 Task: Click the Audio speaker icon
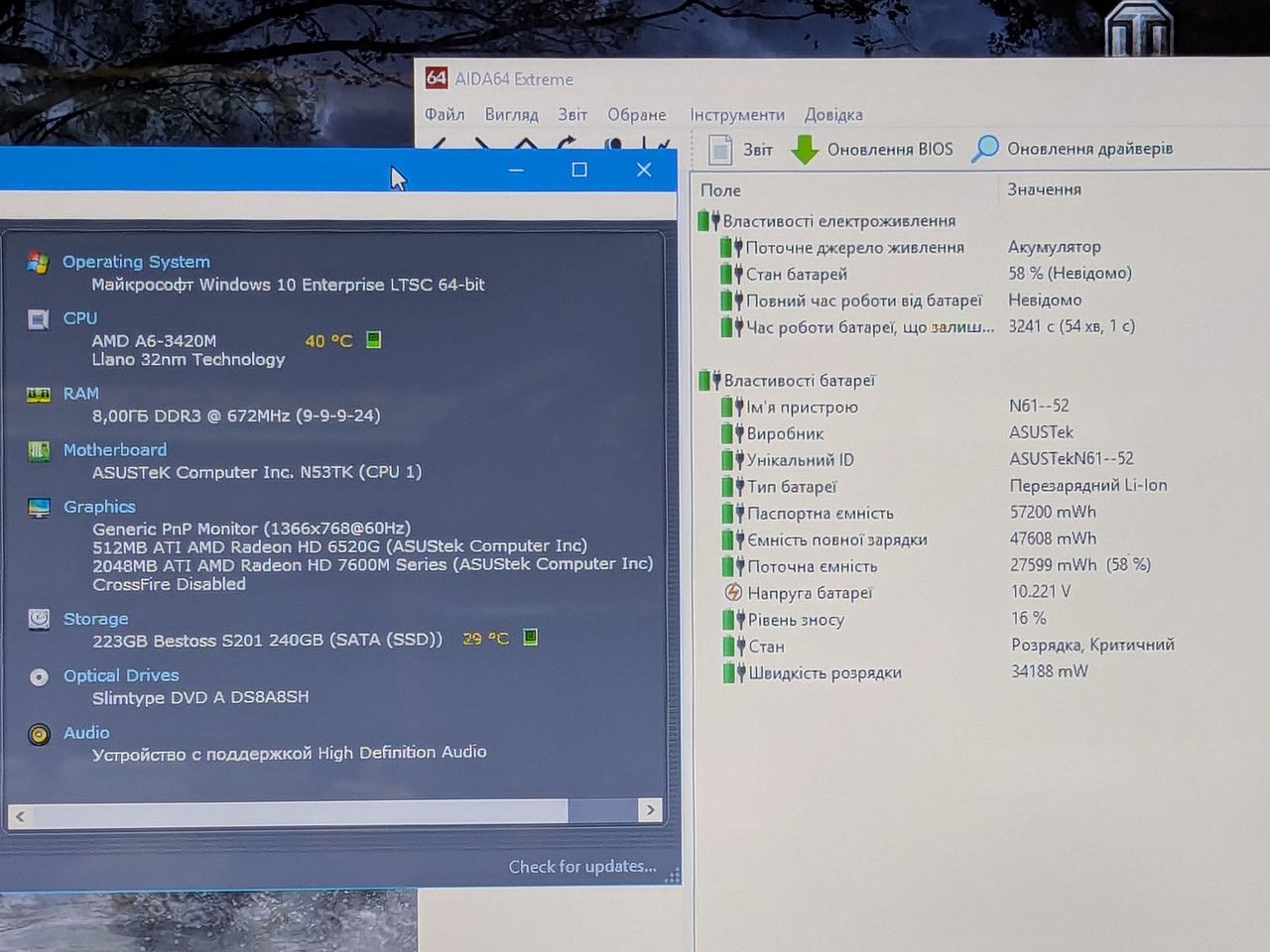pos(39,735)
